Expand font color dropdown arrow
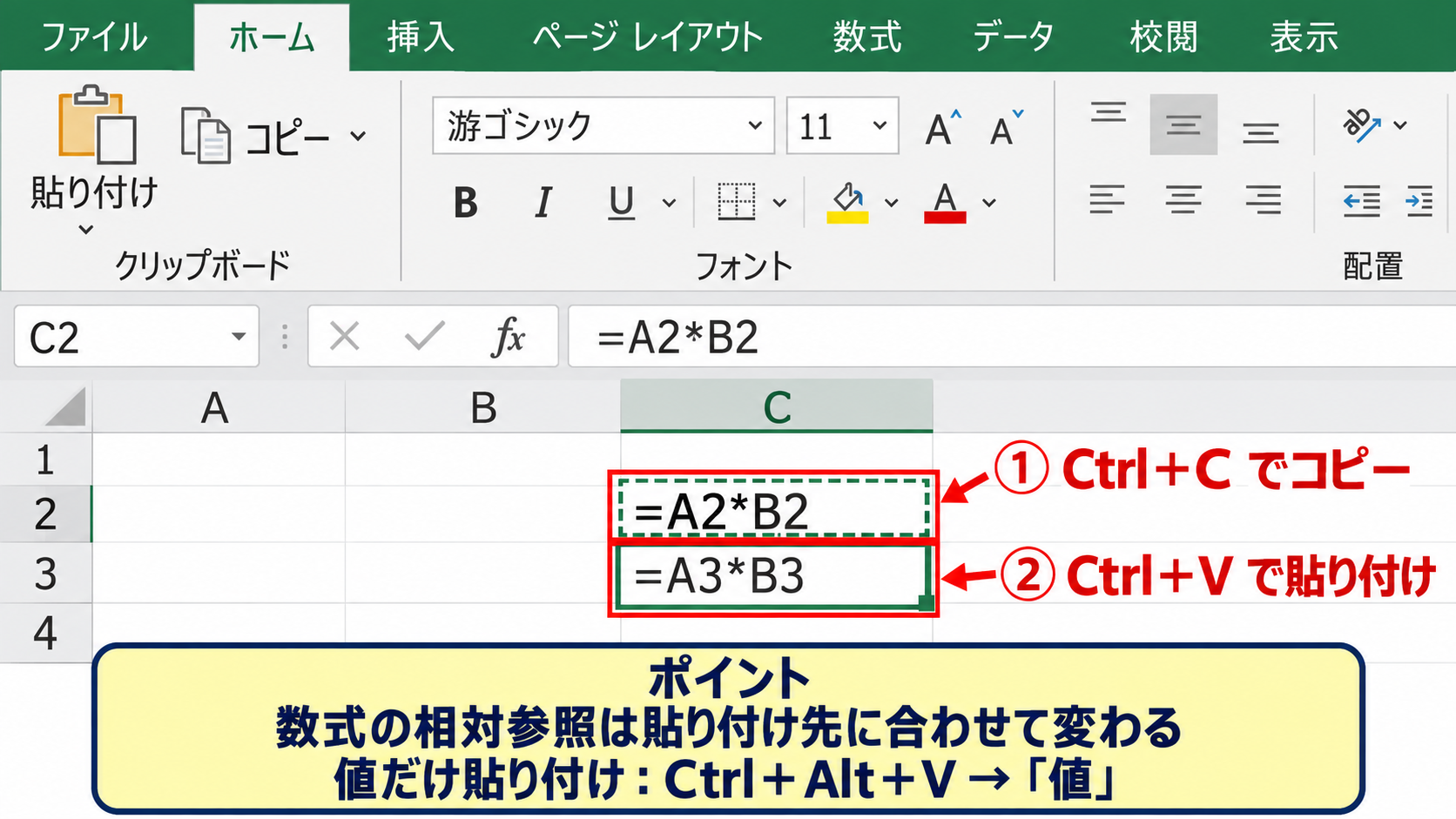Image resolution: width=1456 pixels, height=819 pixels. 988,203
